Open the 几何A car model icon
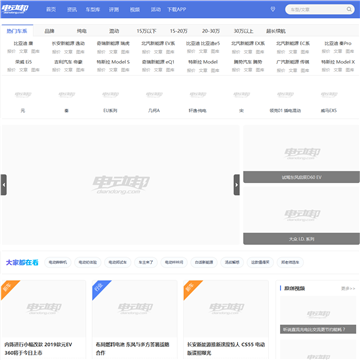 154,100
